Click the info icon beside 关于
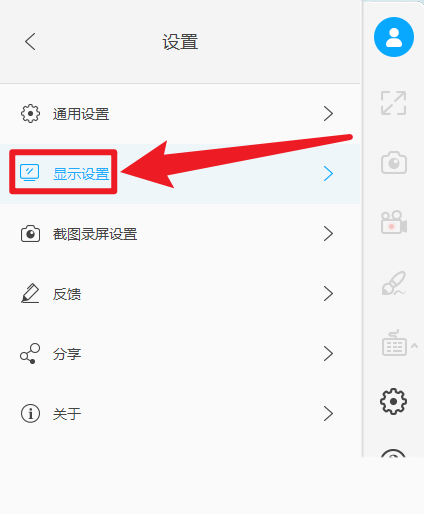 tap(30, 414)
